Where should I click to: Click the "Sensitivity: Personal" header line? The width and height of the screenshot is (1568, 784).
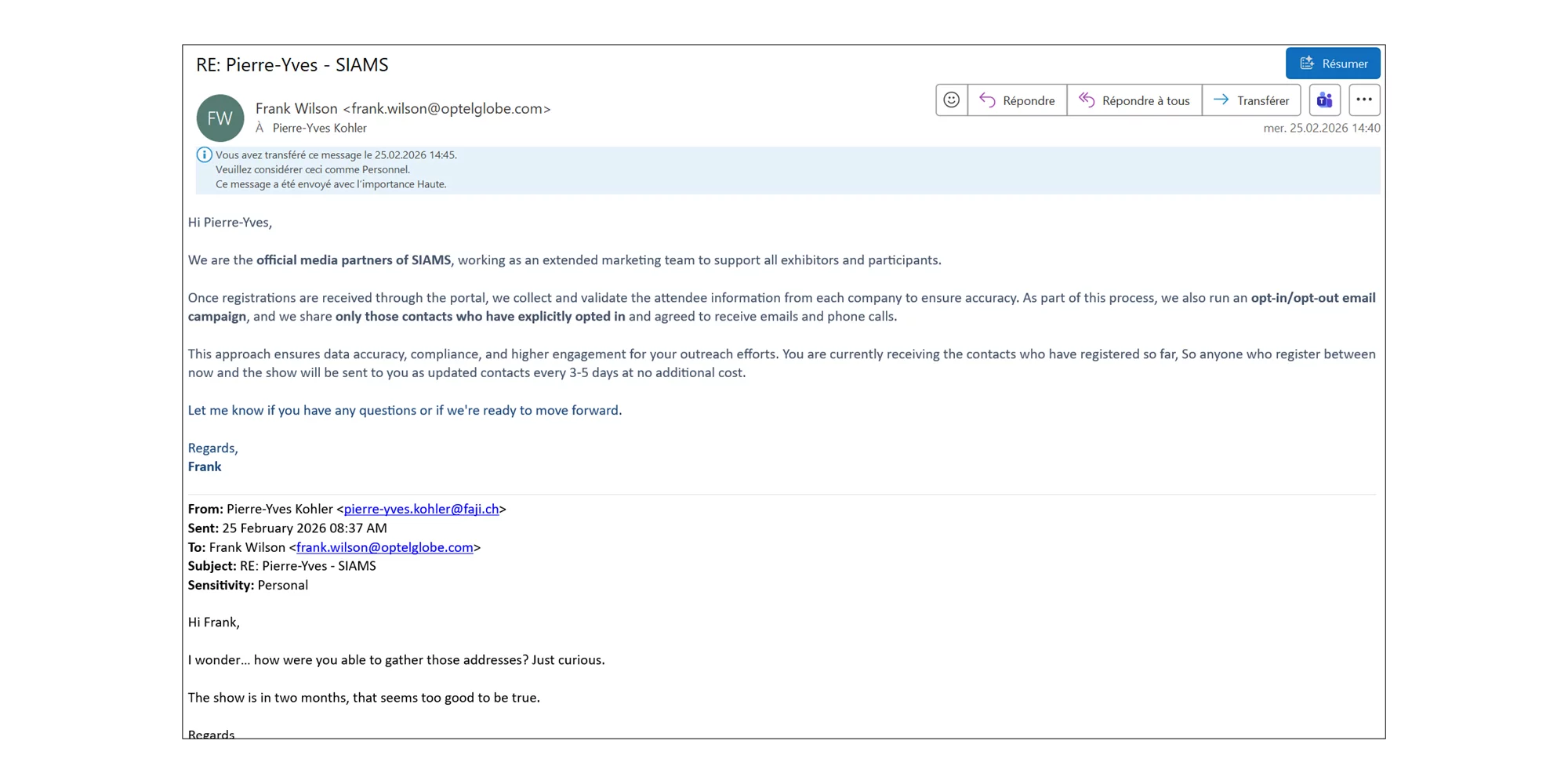pyautogui.click(x=248, y=585)
